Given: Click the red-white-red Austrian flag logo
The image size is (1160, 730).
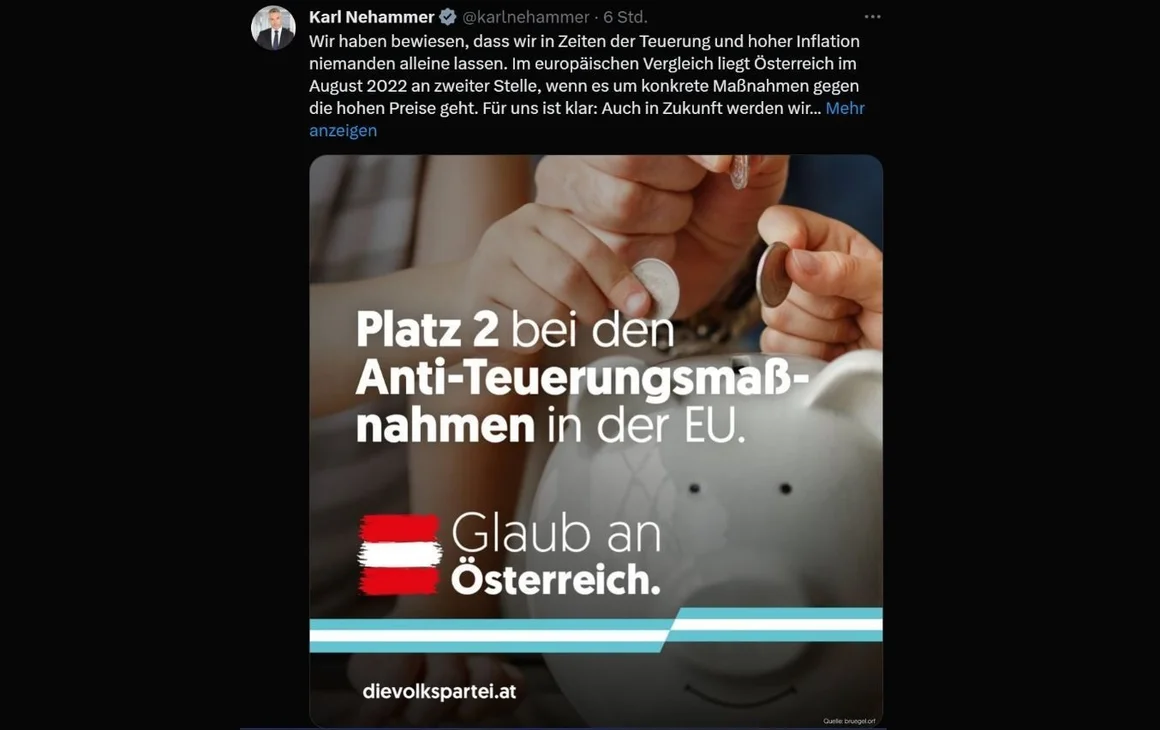Looking at the screenshot, I should 399,555.
